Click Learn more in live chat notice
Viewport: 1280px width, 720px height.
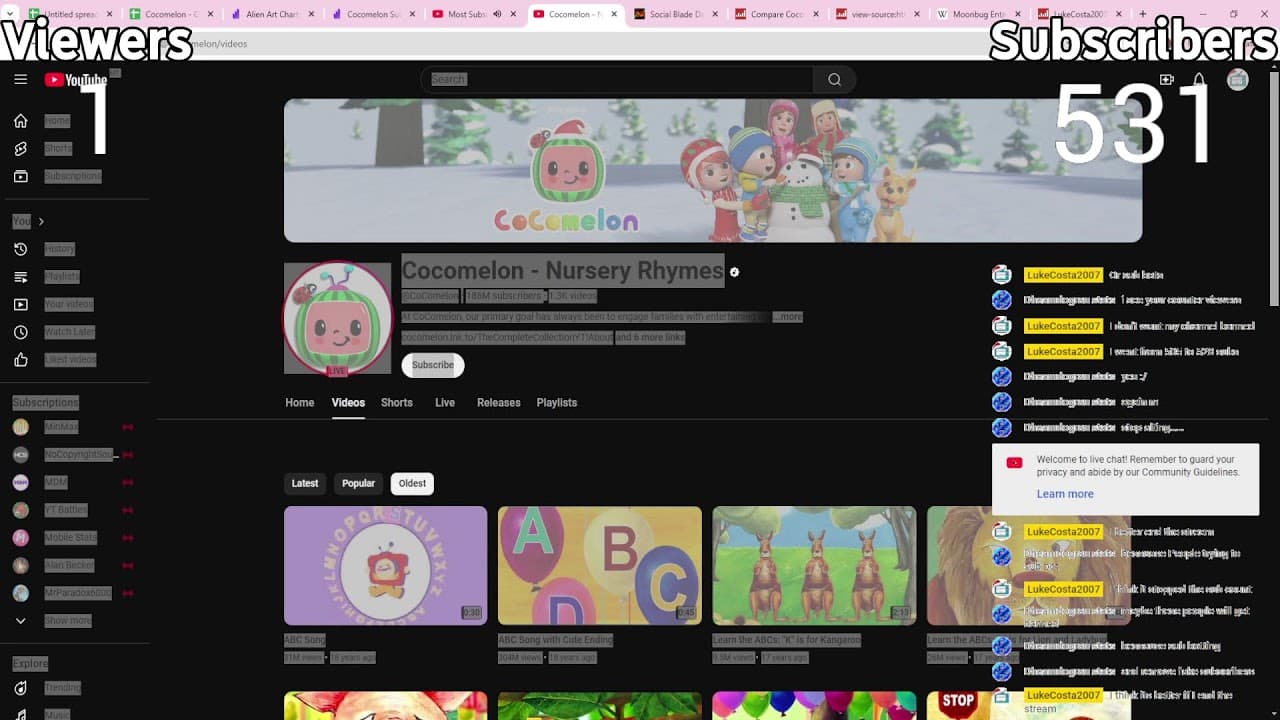(x=1065, y=494)
